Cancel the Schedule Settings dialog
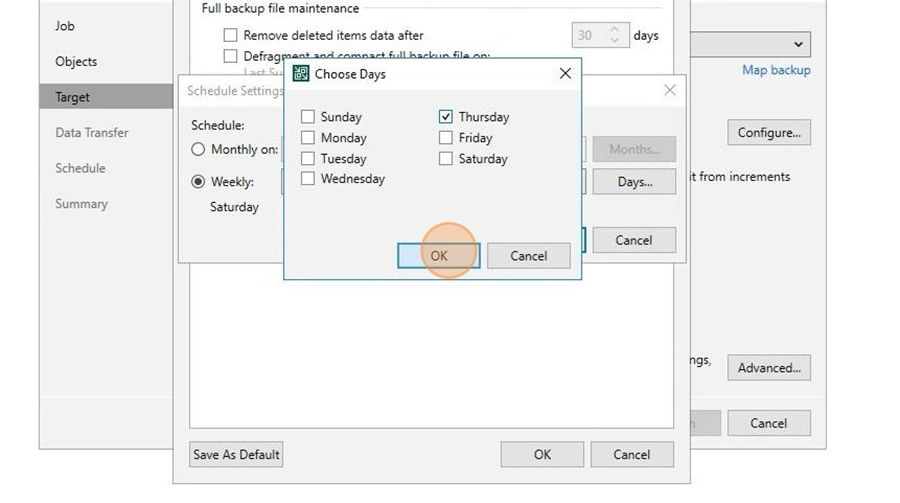Screen dimensions: 900x503 (x=634, y=240)
